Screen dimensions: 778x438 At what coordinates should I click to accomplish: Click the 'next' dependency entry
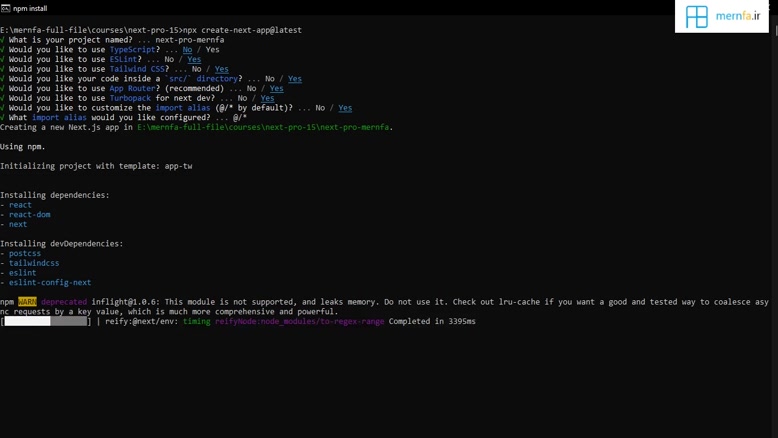click(18, 224)
